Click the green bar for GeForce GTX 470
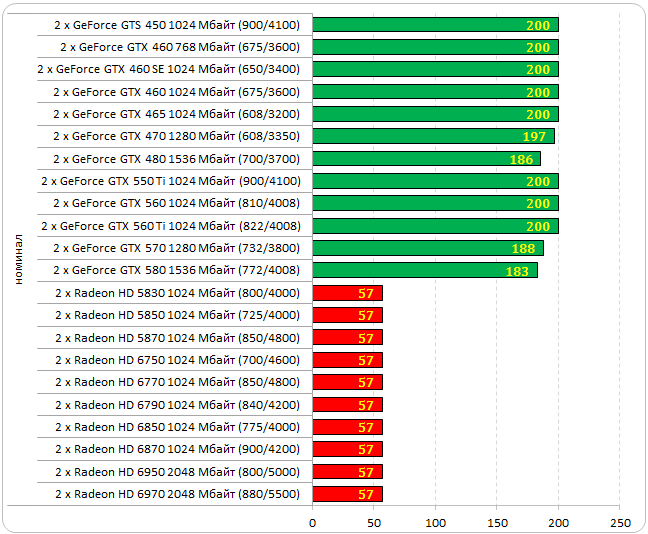 (434, 136)
